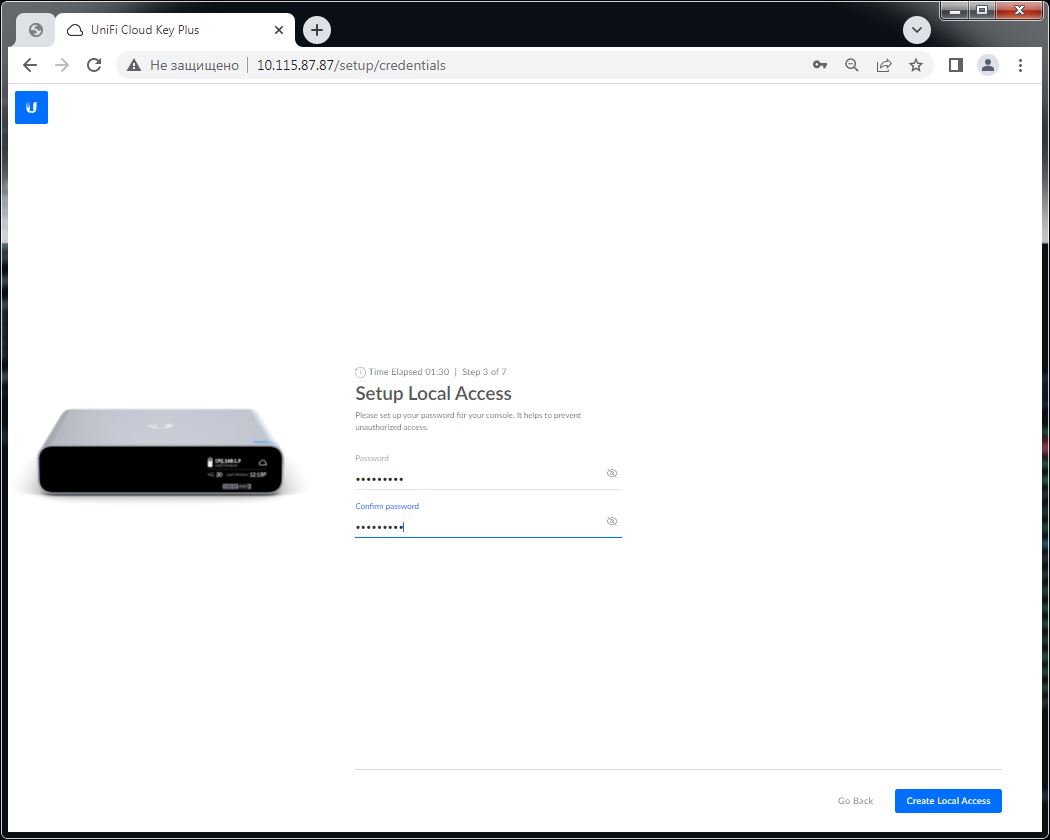1050x840 pixels.
Task: Switch to the UniFi Cloud Key Plus tab
Action: [175, 30]
